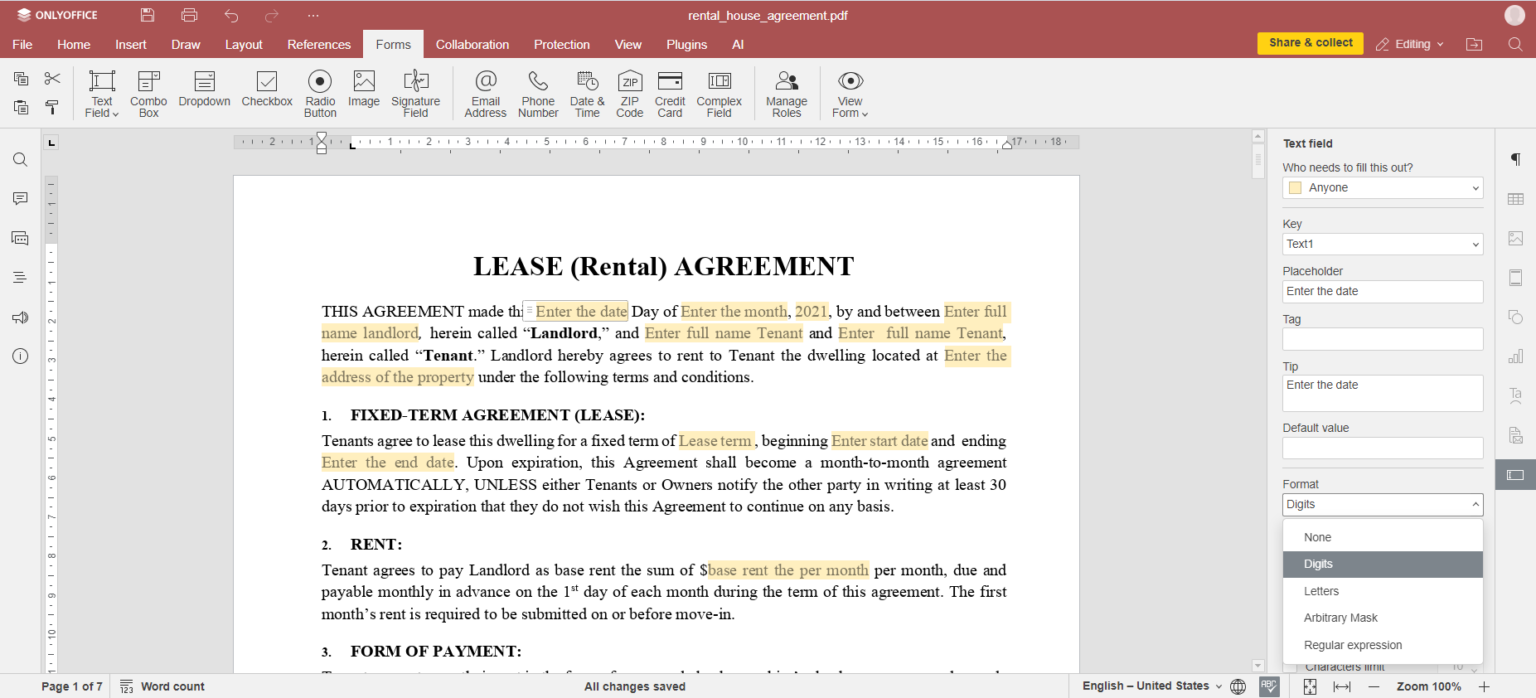Expand the 'Who needs to fill this out' dropdown

point(1382,188)
